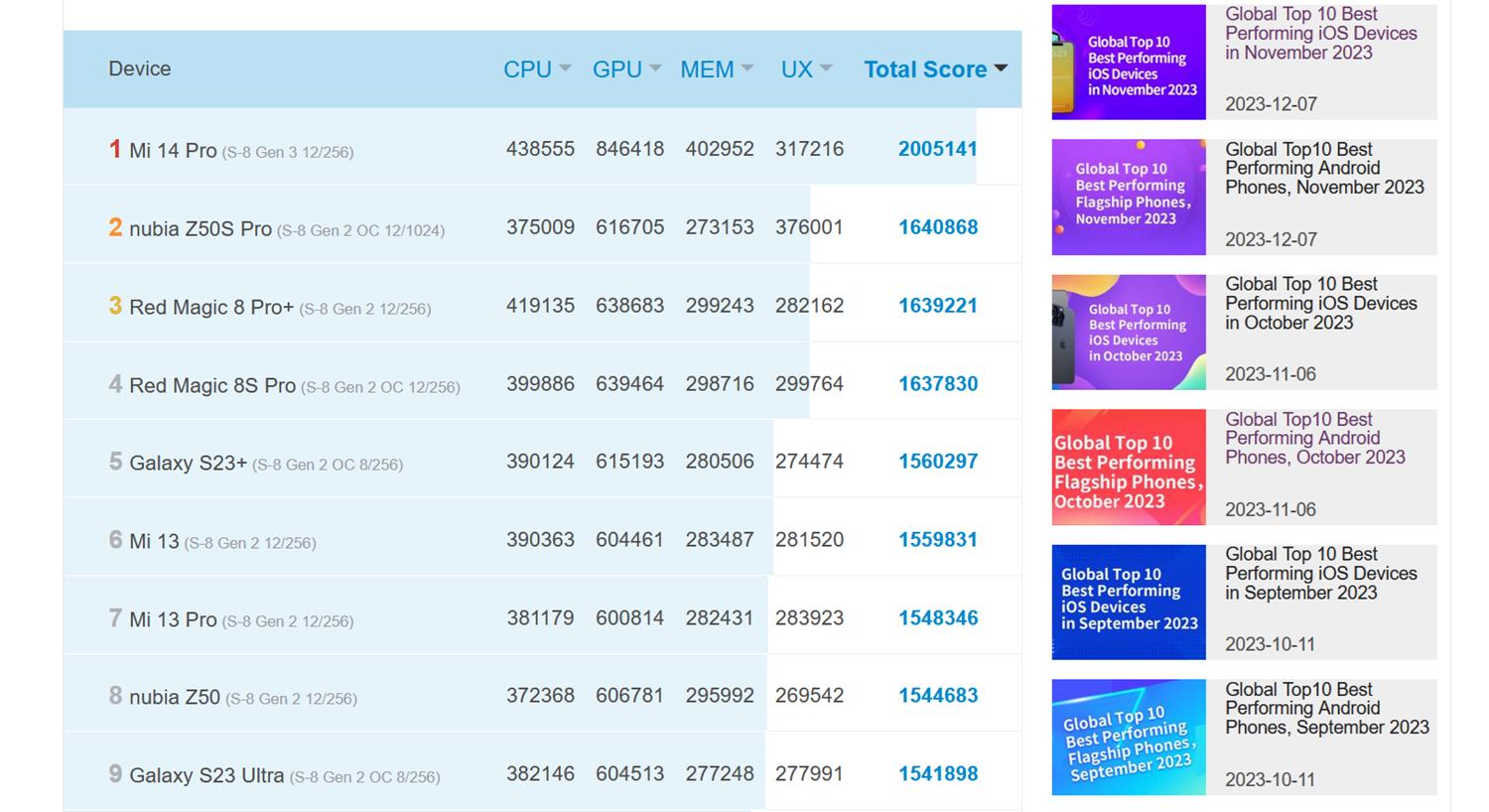Image resolution: width=1489 pixels, height=812 pixels.
Task: Read Global Top 10 iOS October 2023 article
Action: pos(1321,304)
